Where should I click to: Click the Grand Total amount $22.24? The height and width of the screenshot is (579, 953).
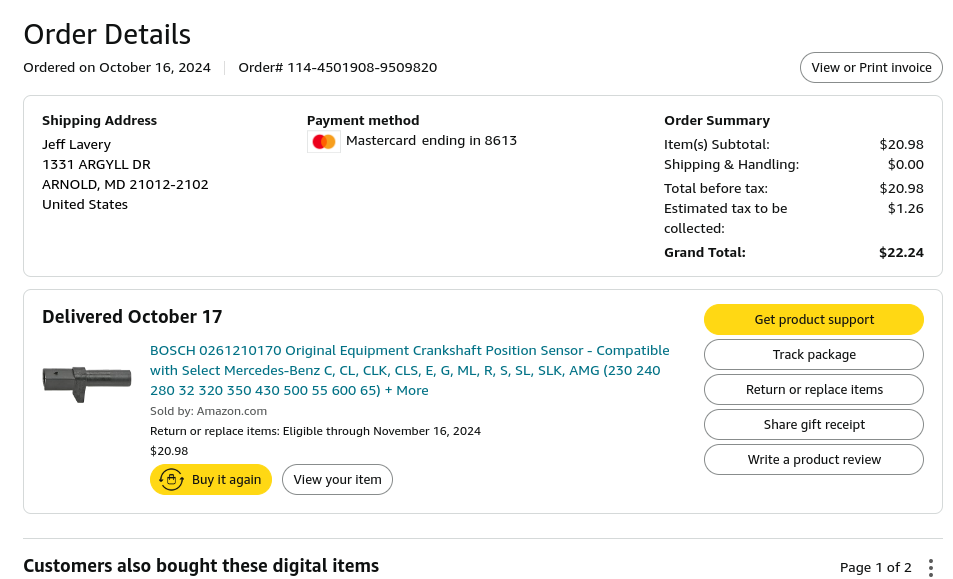coord(901,253)
